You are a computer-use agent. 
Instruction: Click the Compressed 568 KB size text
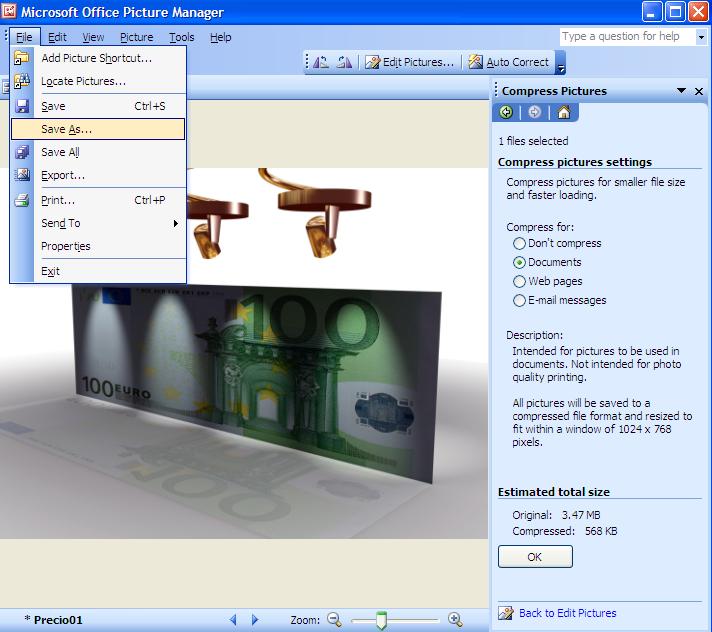[564, 531]
